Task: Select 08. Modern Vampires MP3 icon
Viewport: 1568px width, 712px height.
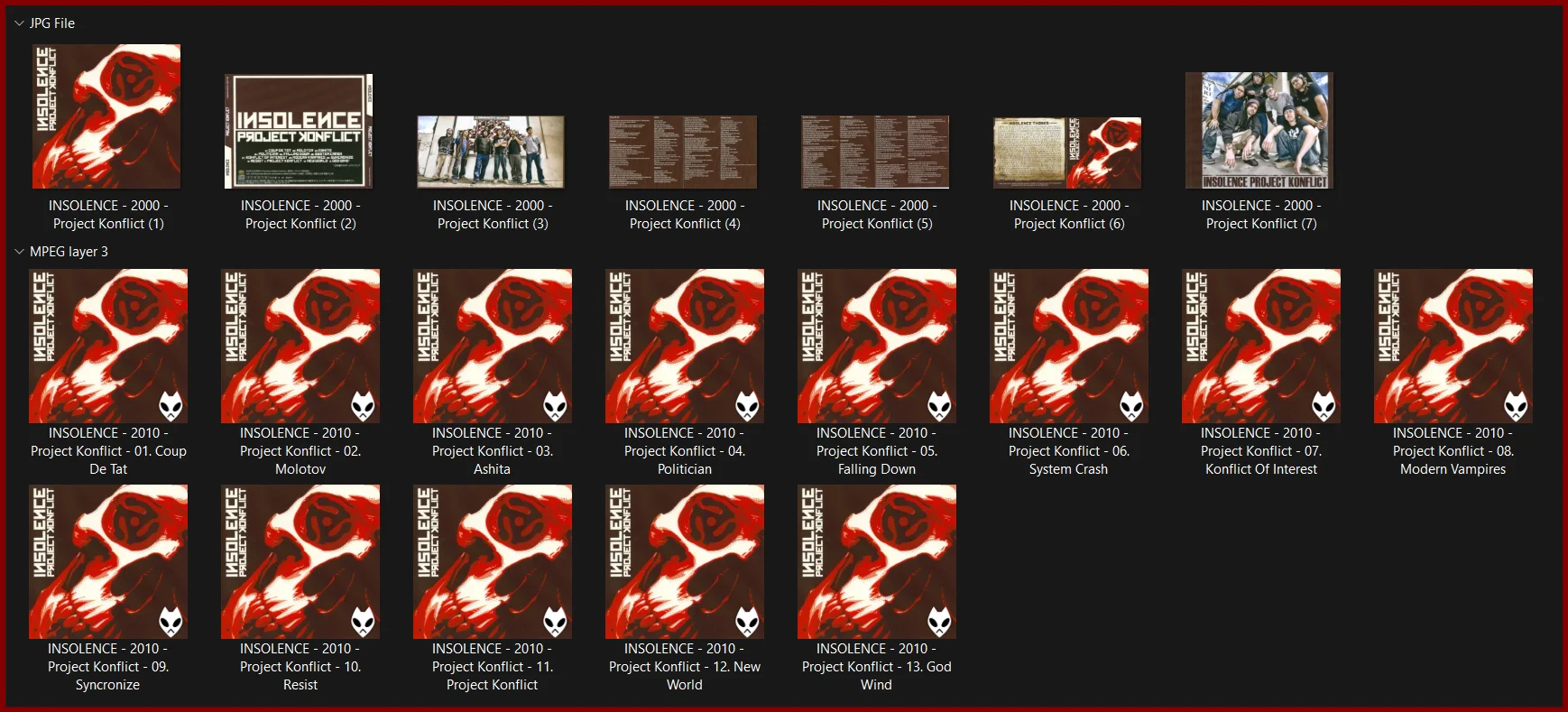Action: coord(1453,346)
